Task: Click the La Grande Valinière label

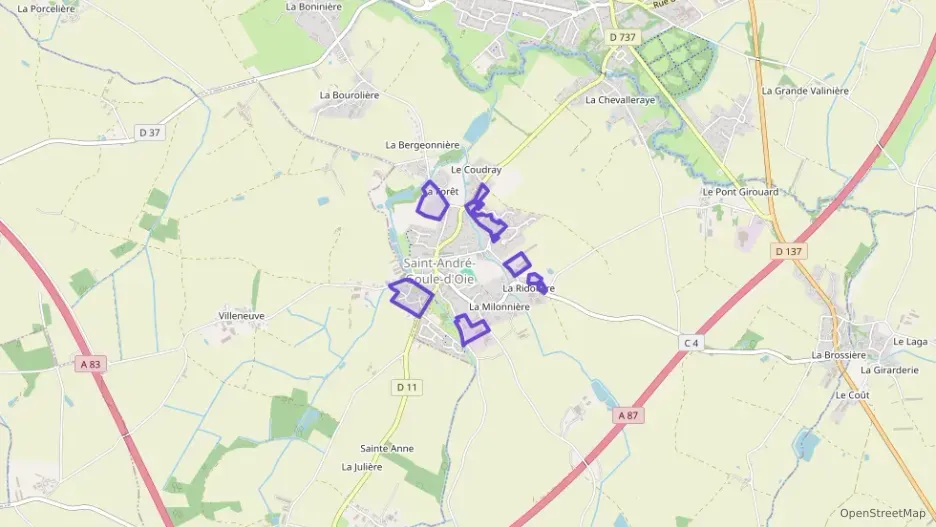Action: [805, 91]
